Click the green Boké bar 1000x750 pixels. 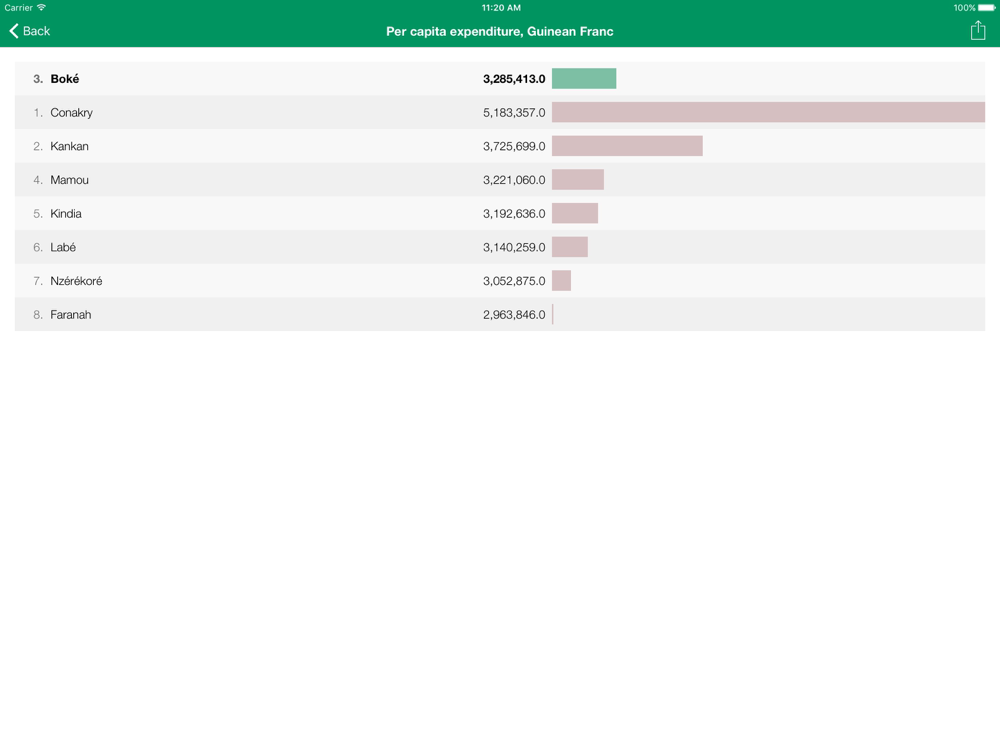(584, 78)
